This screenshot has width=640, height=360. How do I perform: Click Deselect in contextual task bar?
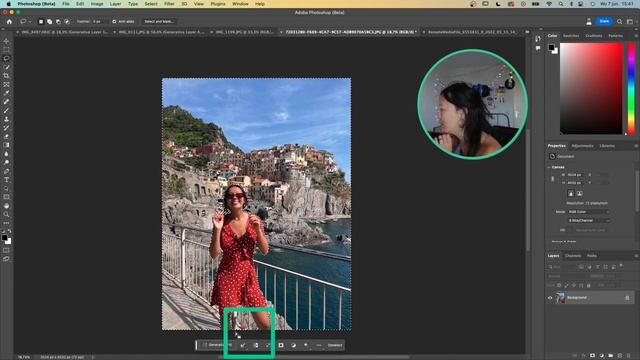335,345
